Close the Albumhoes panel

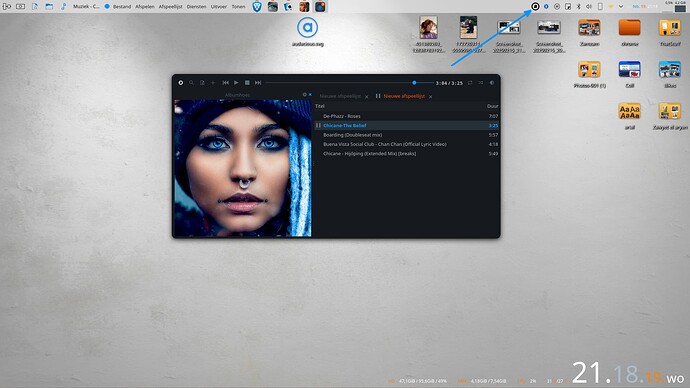tap(310, 95)
